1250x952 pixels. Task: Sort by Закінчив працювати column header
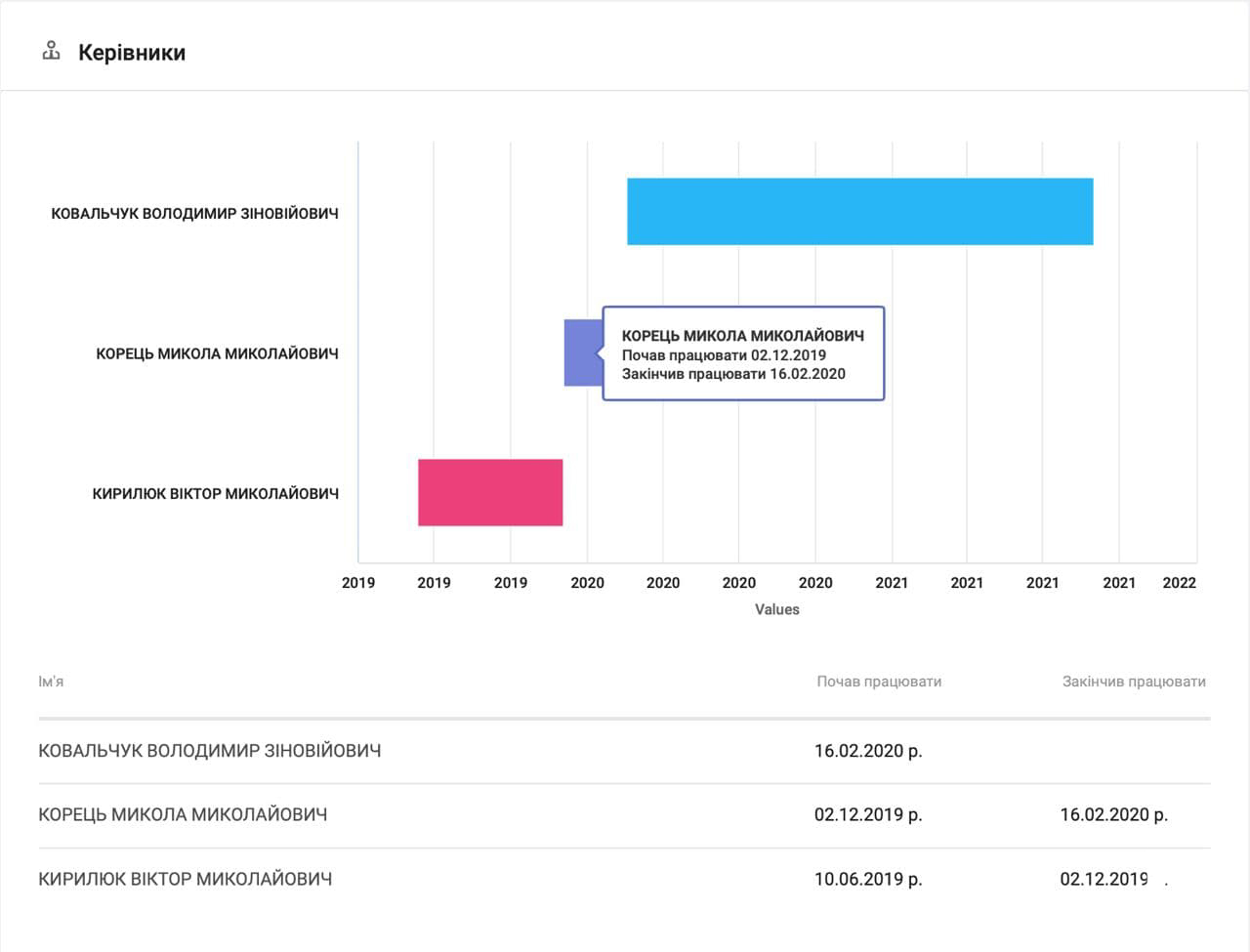1133,682
